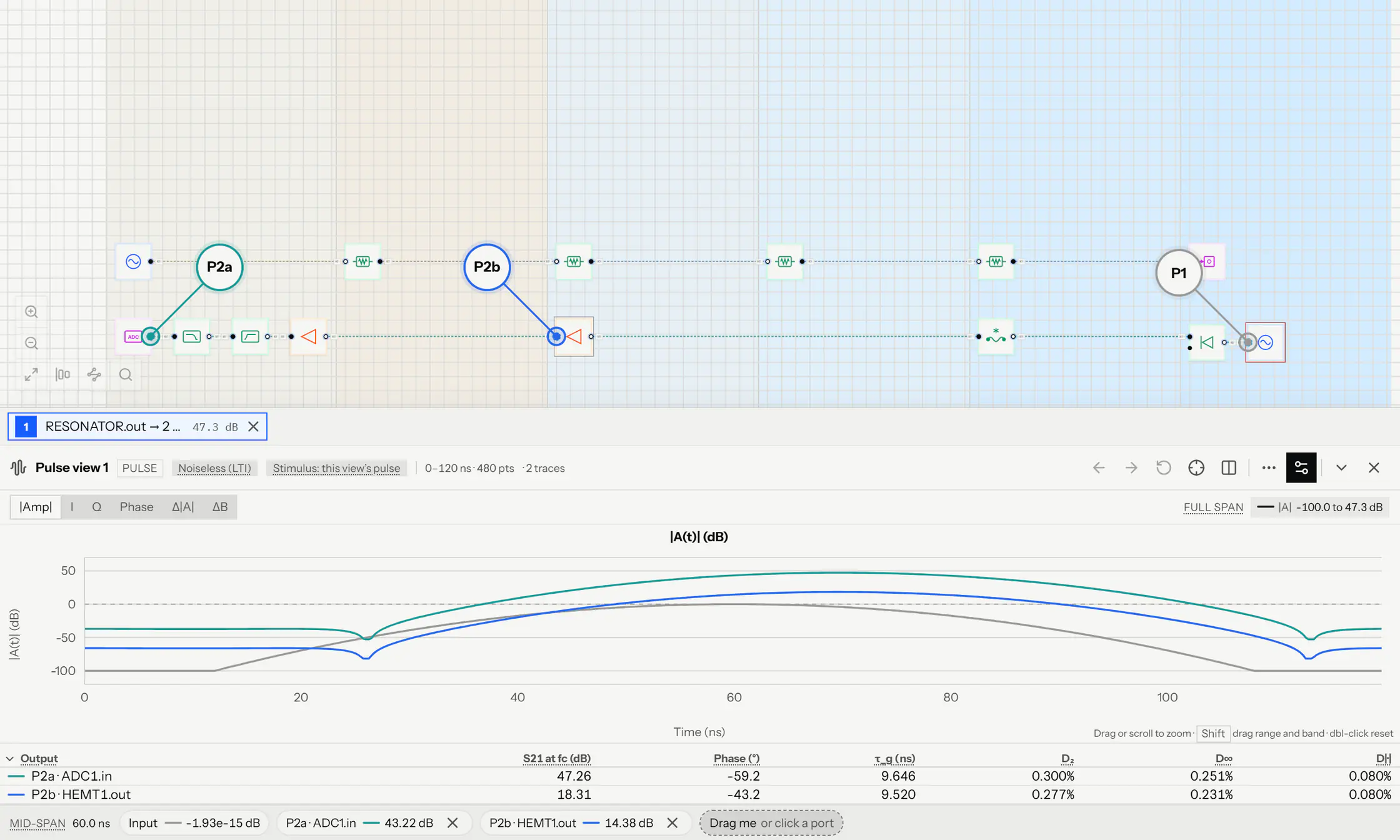1400x840 pixels.
Task: Open the three-dot more options menu
Action: click(1269, 467)
